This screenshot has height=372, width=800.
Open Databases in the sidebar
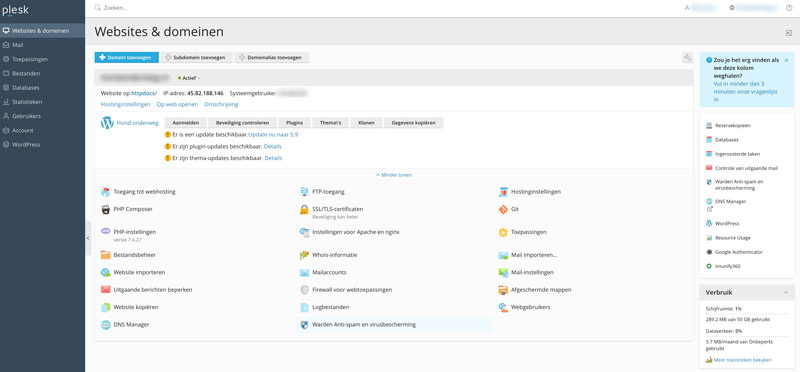point(42,88)
